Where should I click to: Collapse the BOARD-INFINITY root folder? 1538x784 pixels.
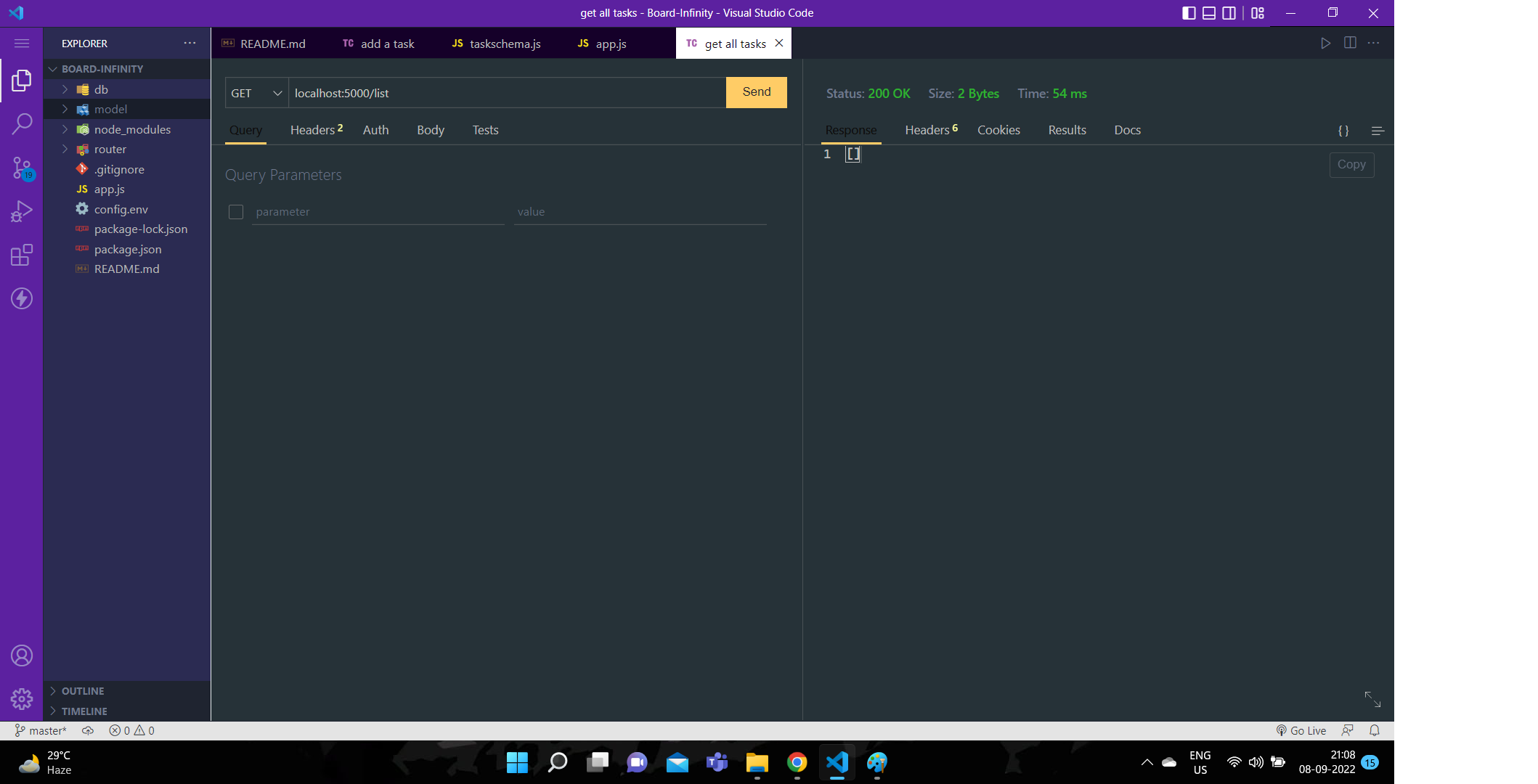point(127,69)
